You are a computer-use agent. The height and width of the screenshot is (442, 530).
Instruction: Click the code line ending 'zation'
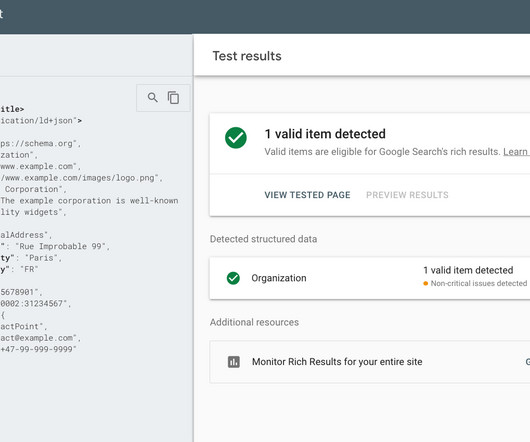pyautogui.click(x=19, y=155)
